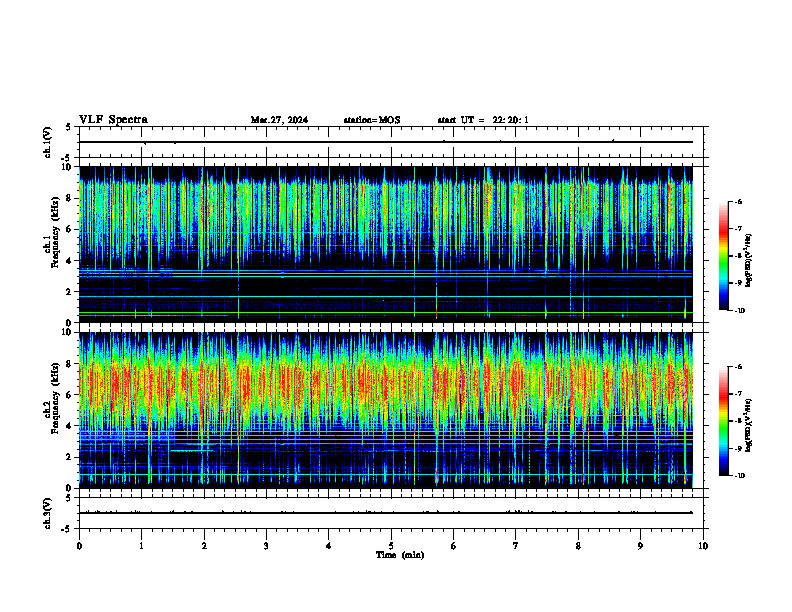Click the "-10" label on ch.2 colorbar
This screenshot has height=612, width=792.
(x=740, y=476)
